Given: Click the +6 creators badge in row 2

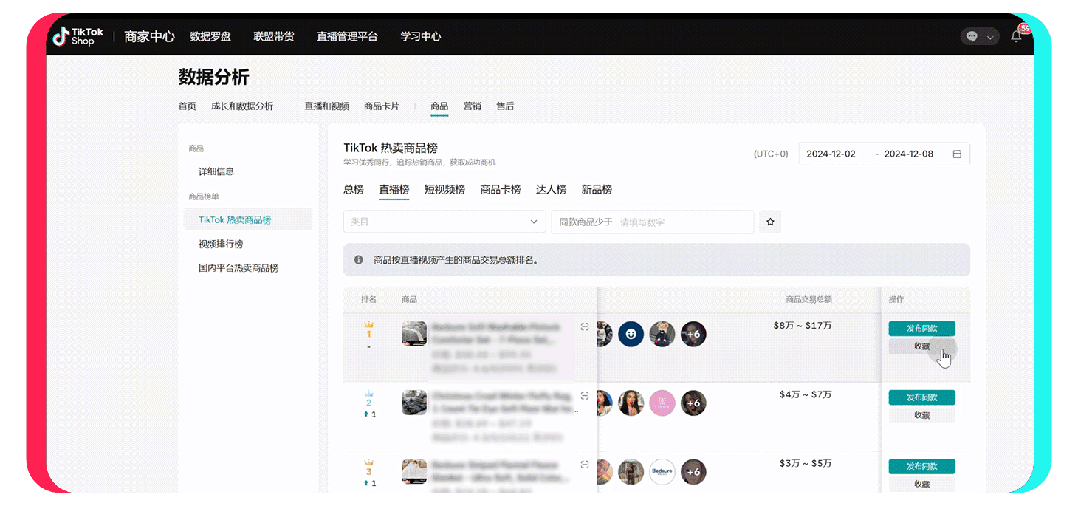Looking at the screenshot, I should pos(694,403).
